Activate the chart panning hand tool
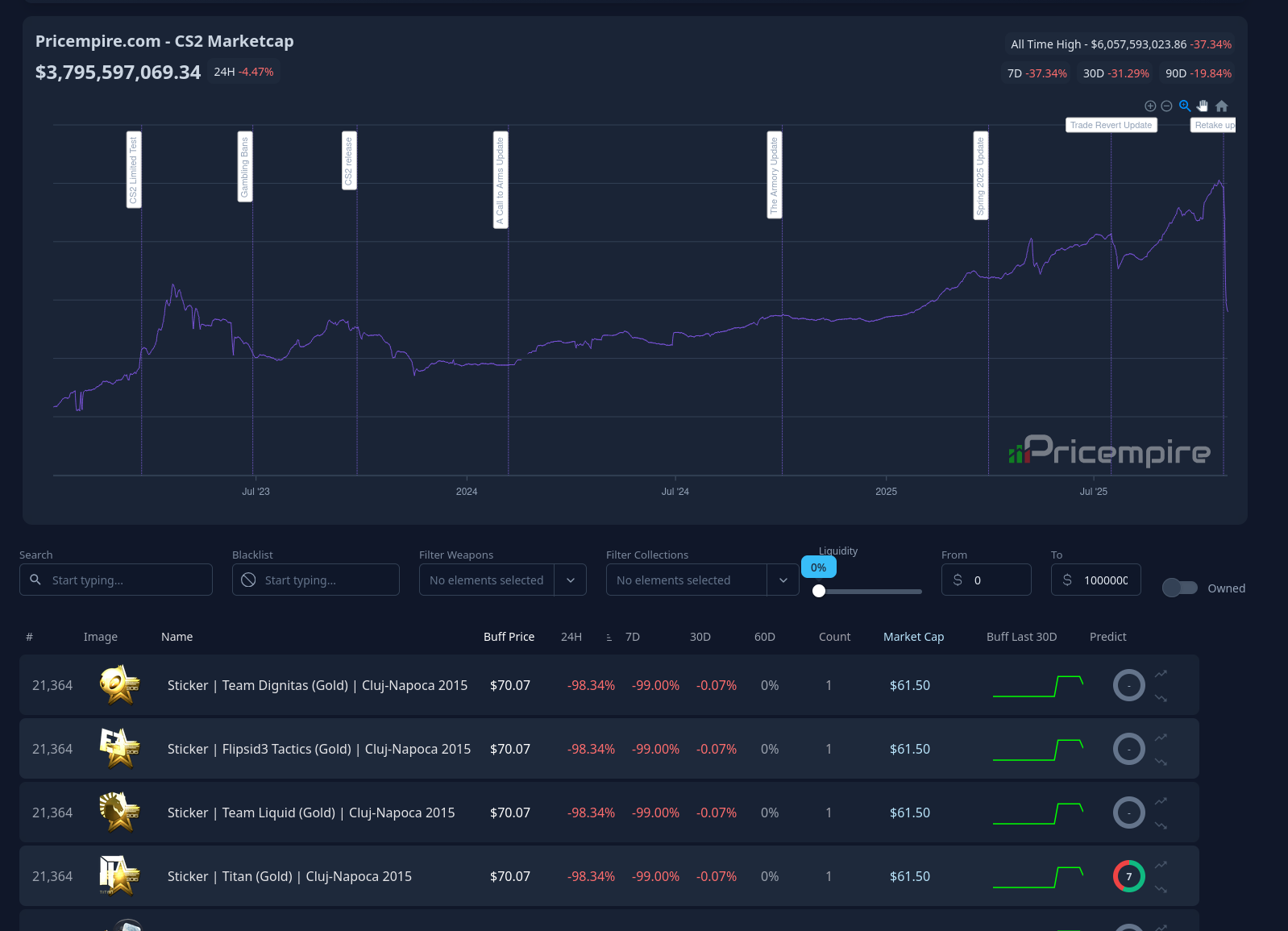This screenshot has height=931, width=1288. click(1203, 106)
